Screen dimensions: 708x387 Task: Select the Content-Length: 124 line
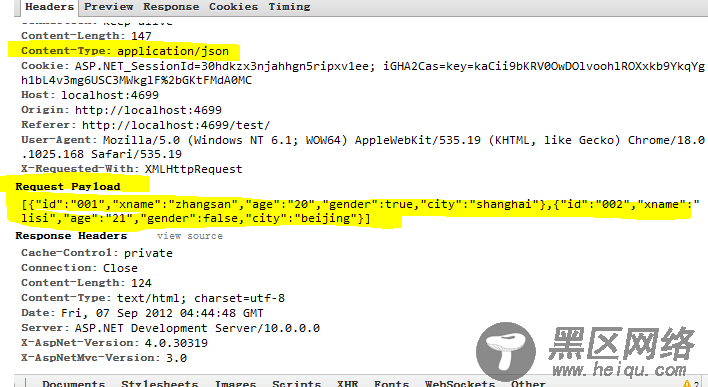(x=86, y=283)
